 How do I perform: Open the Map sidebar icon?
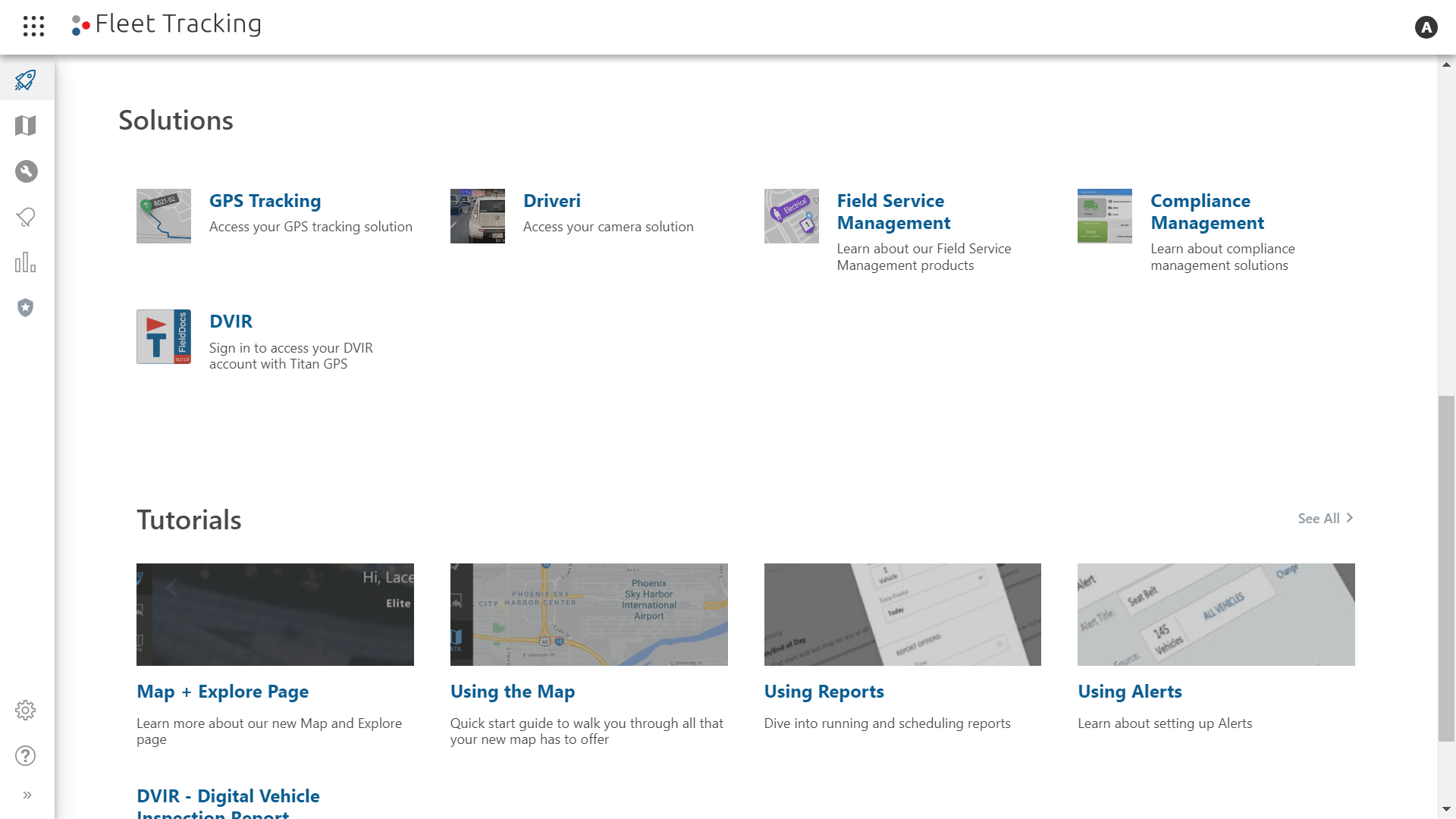[26, 125]
